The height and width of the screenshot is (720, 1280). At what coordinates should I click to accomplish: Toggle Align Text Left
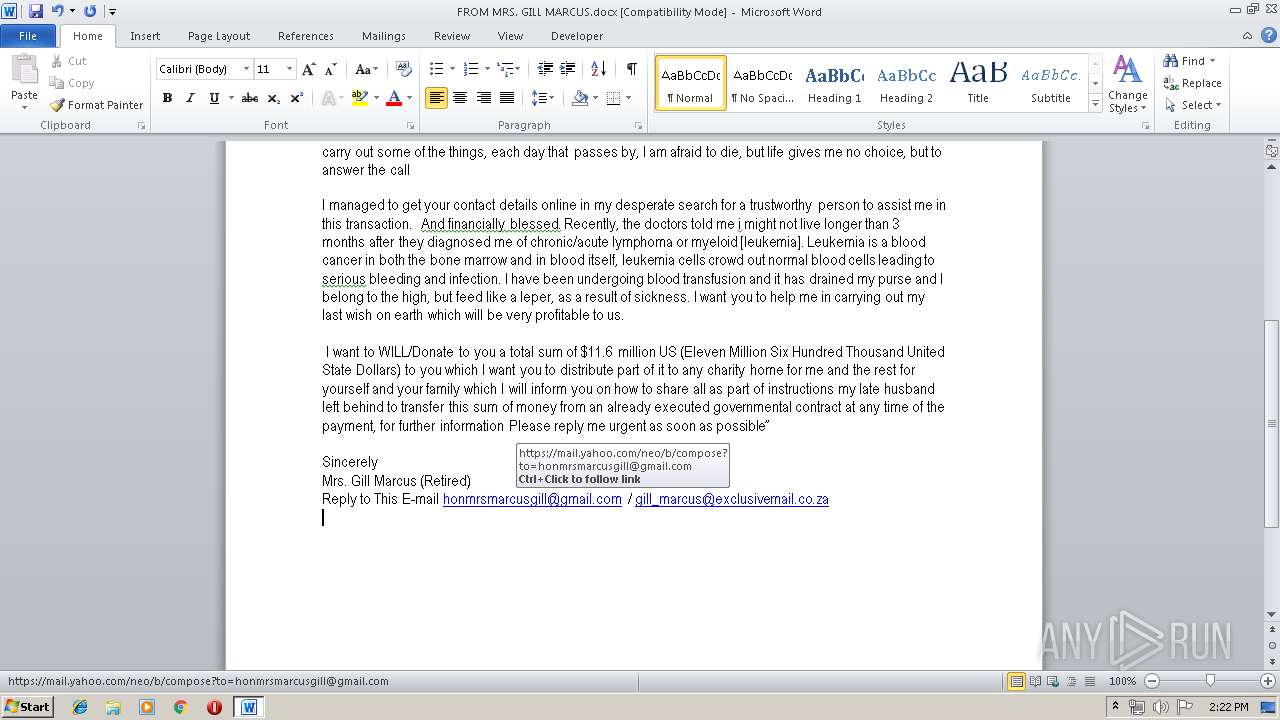point(436,98)
